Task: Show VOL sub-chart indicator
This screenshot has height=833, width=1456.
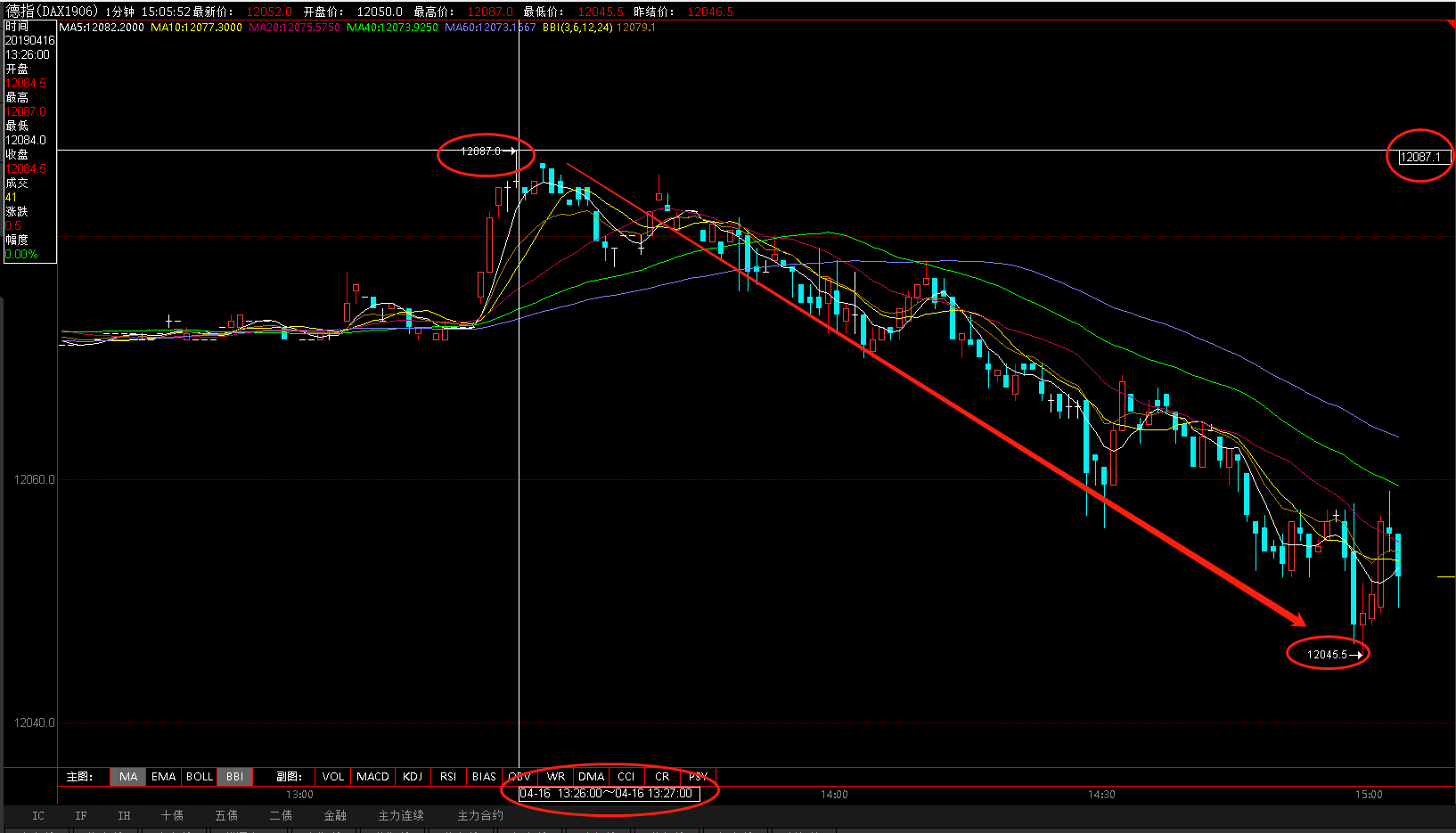Action: click(x=333, y=777)
